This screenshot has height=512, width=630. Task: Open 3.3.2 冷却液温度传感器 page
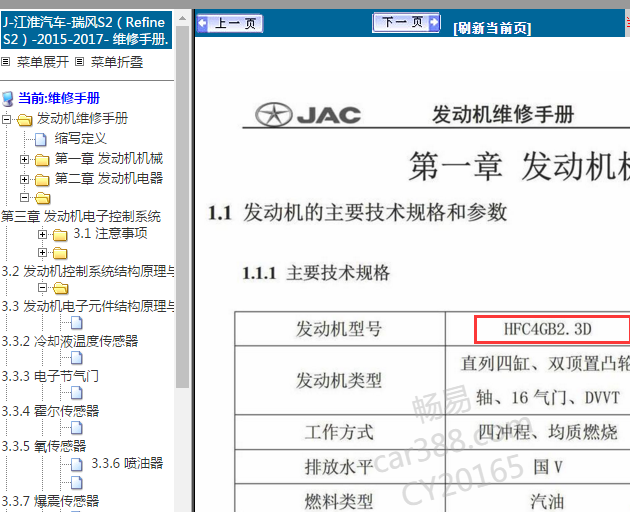[70, 341]
